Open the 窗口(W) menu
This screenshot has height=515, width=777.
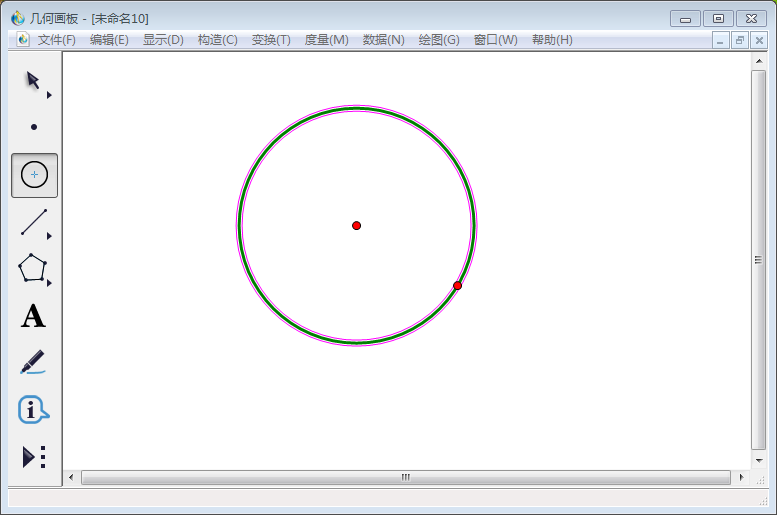[x=496, y=40]
